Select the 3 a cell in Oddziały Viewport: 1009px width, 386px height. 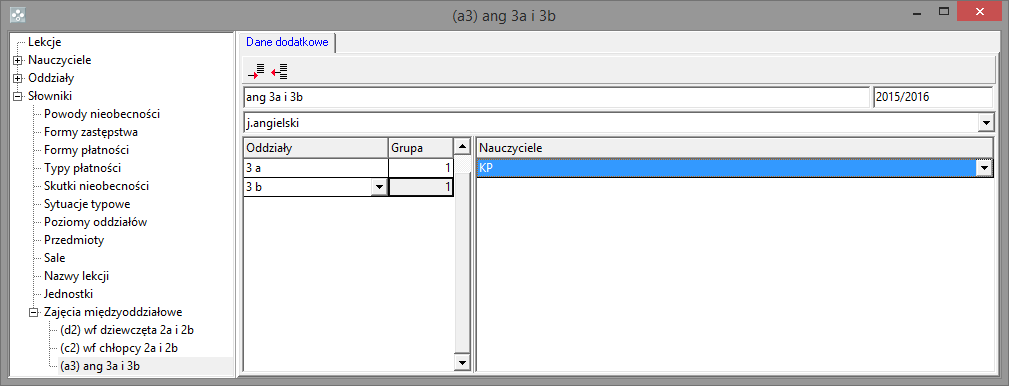(315, 168)
